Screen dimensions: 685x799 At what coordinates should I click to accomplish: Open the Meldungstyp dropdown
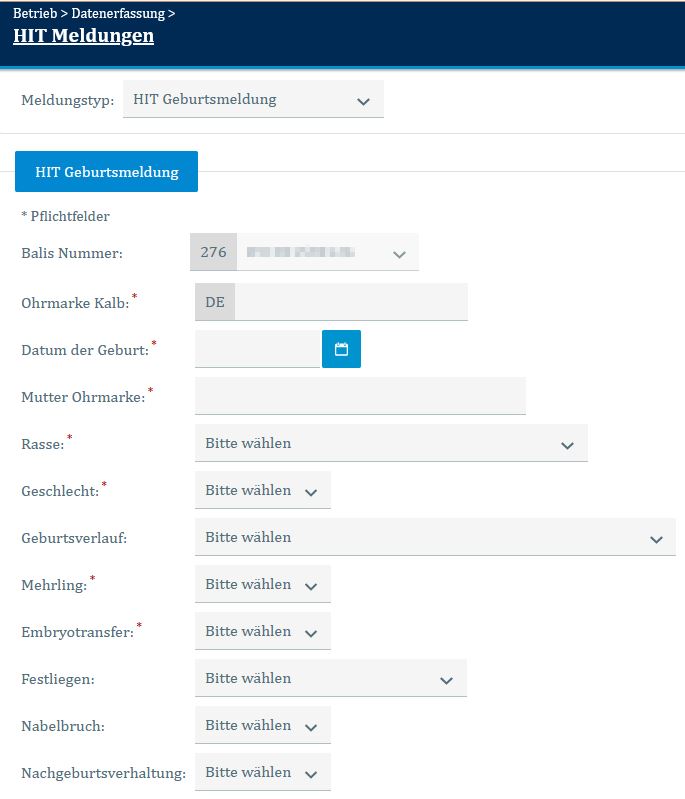coord(253,99)
